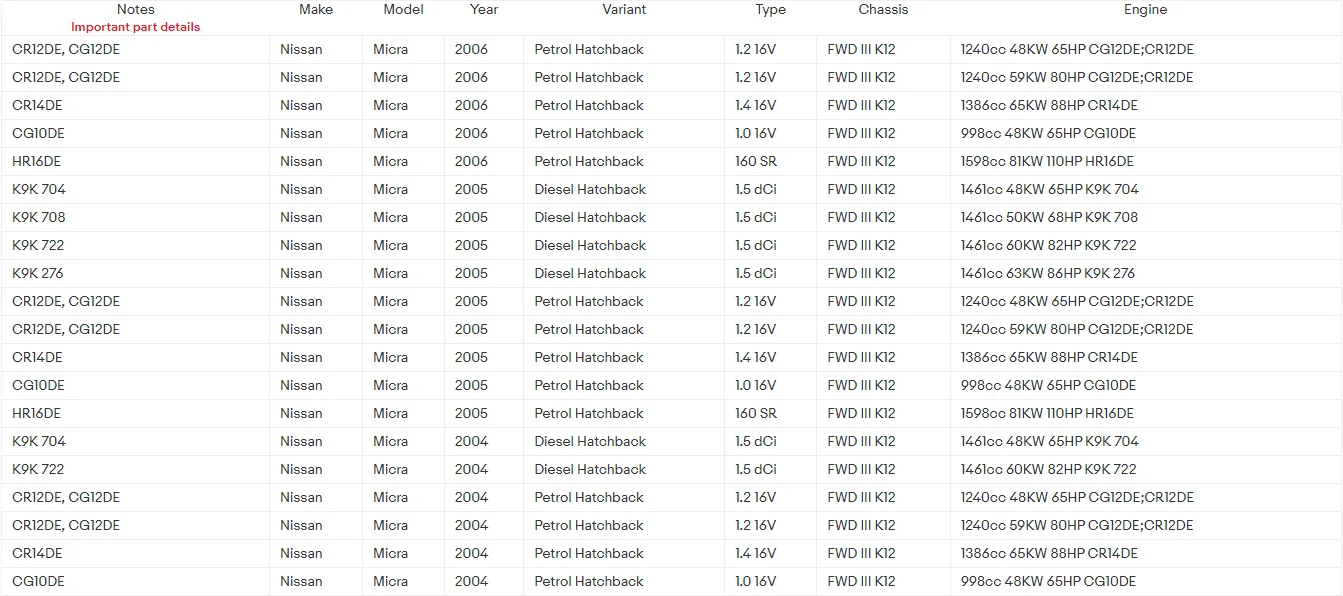The height and width of the screenshot is (596, 1343).
Task: Select '1461cc 48KW 65HP K9K 704' in 2004 row
Action: coord(1049,441)
